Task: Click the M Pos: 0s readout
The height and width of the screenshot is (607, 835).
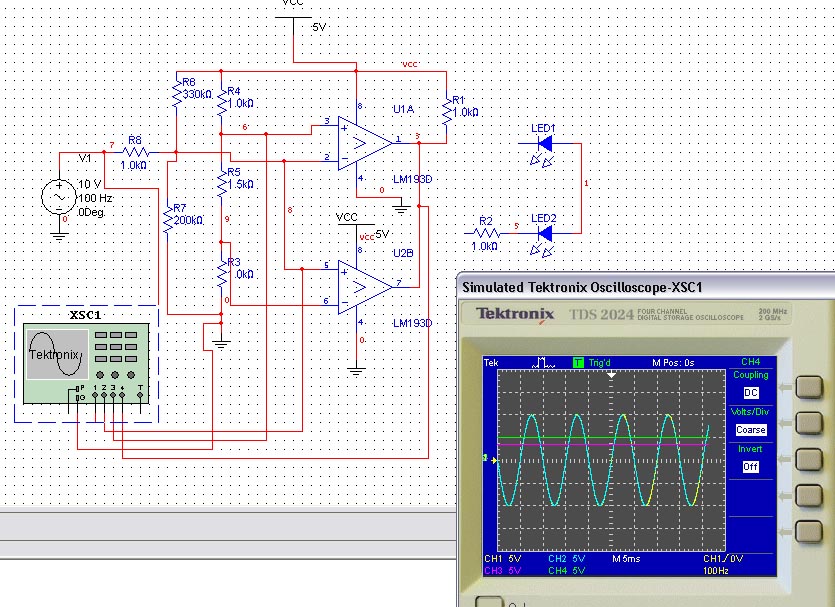Action: click(673, 363)
